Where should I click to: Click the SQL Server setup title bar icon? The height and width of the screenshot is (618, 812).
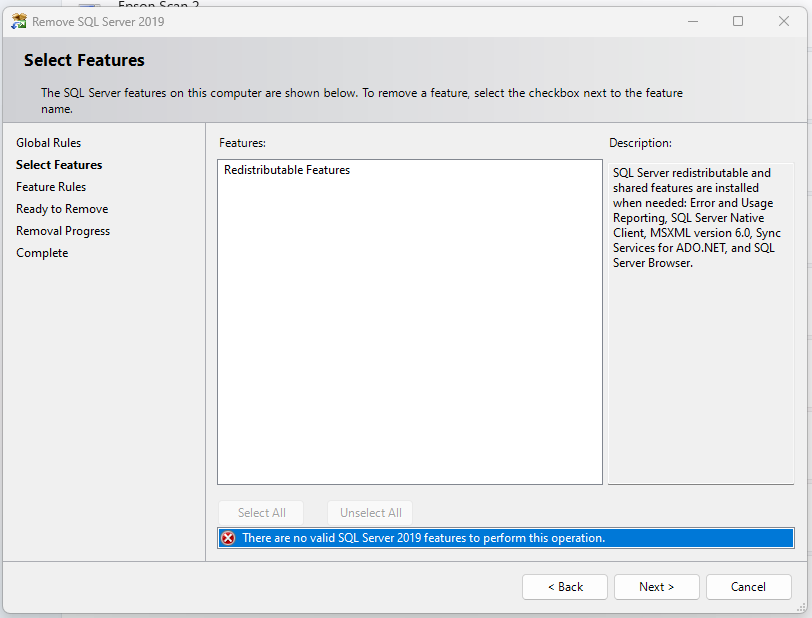19,21
